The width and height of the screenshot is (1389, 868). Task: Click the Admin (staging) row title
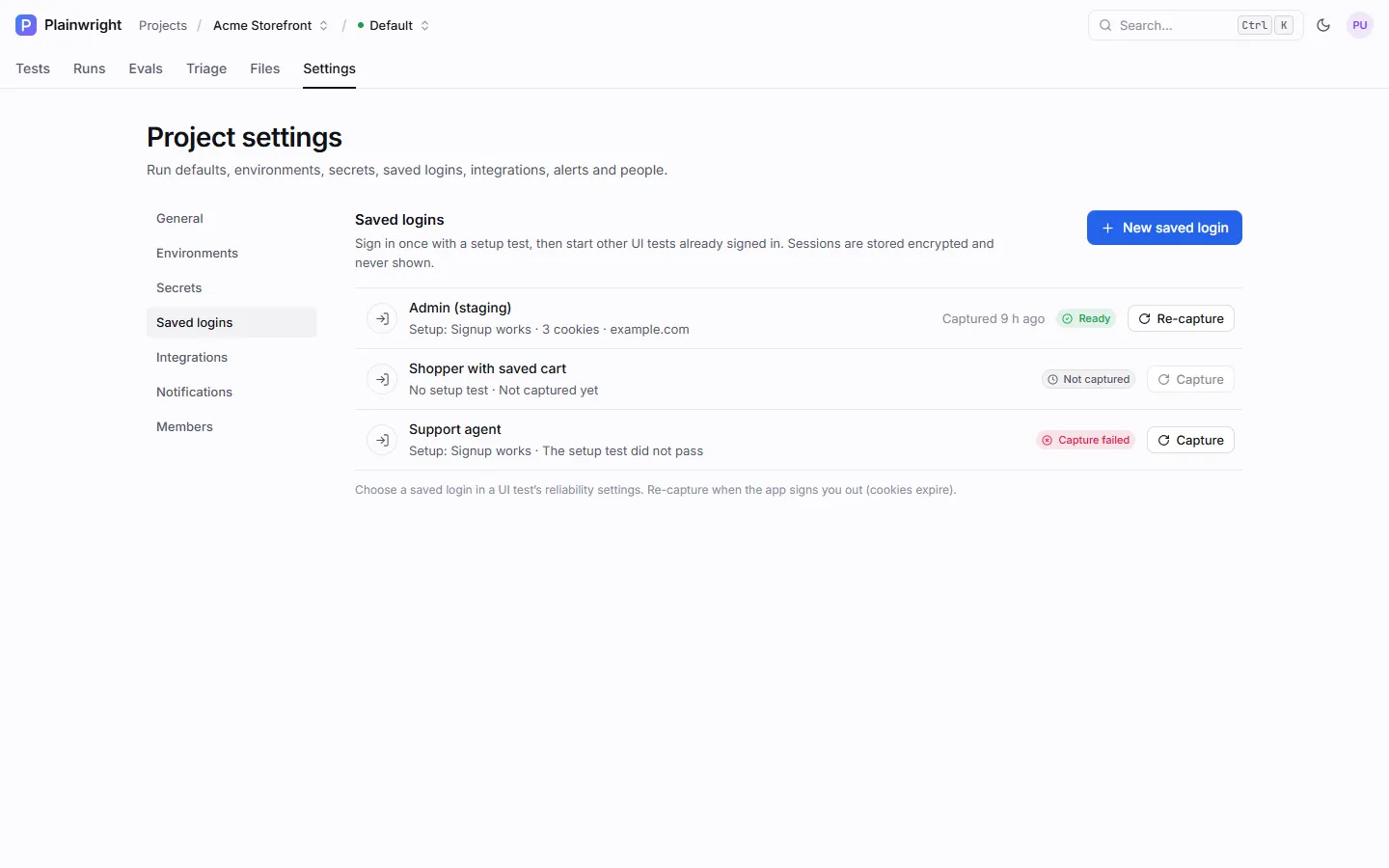tap(460, 308)
